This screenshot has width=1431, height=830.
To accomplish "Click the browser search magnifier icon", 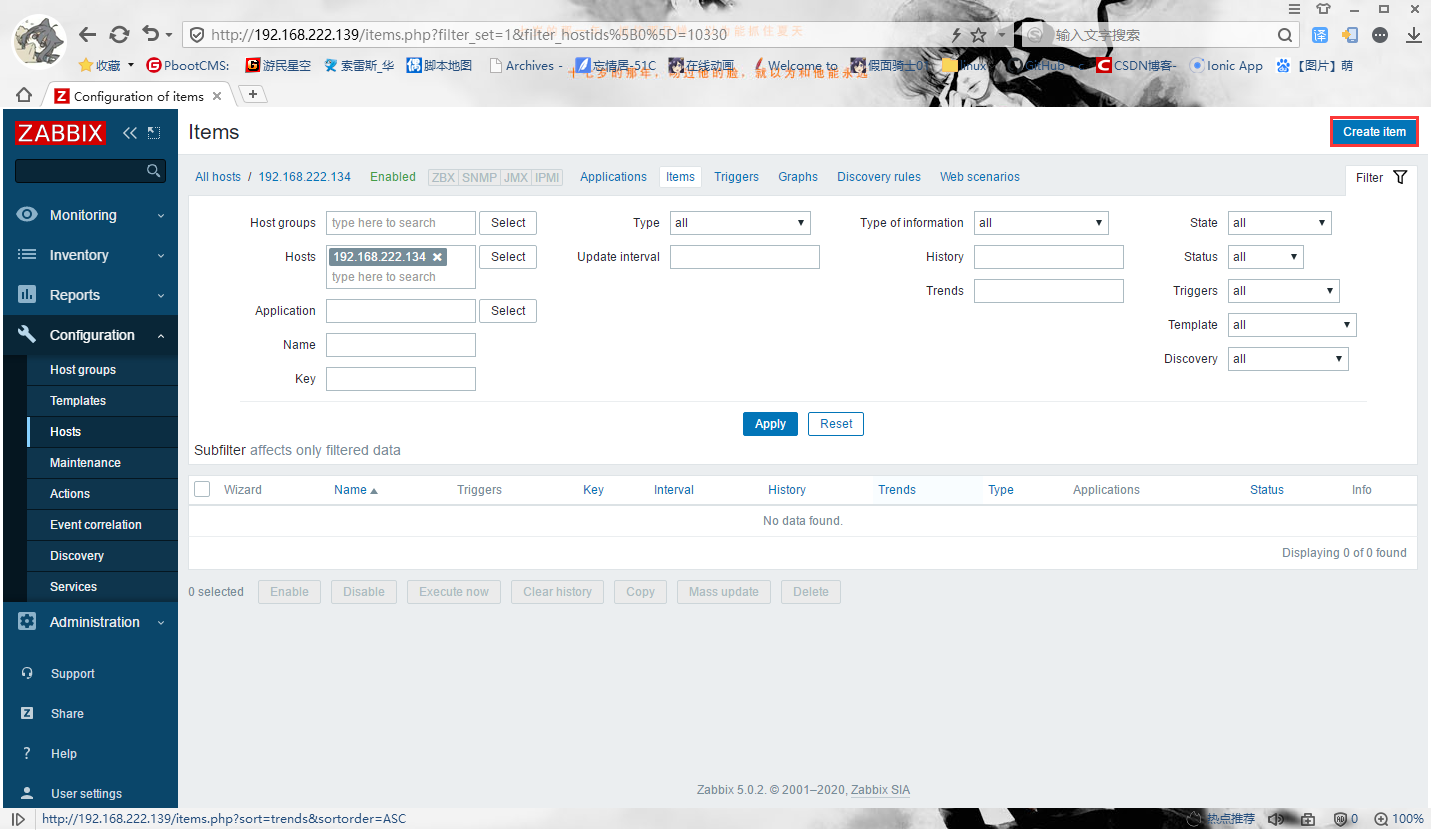I will 1286,35.
